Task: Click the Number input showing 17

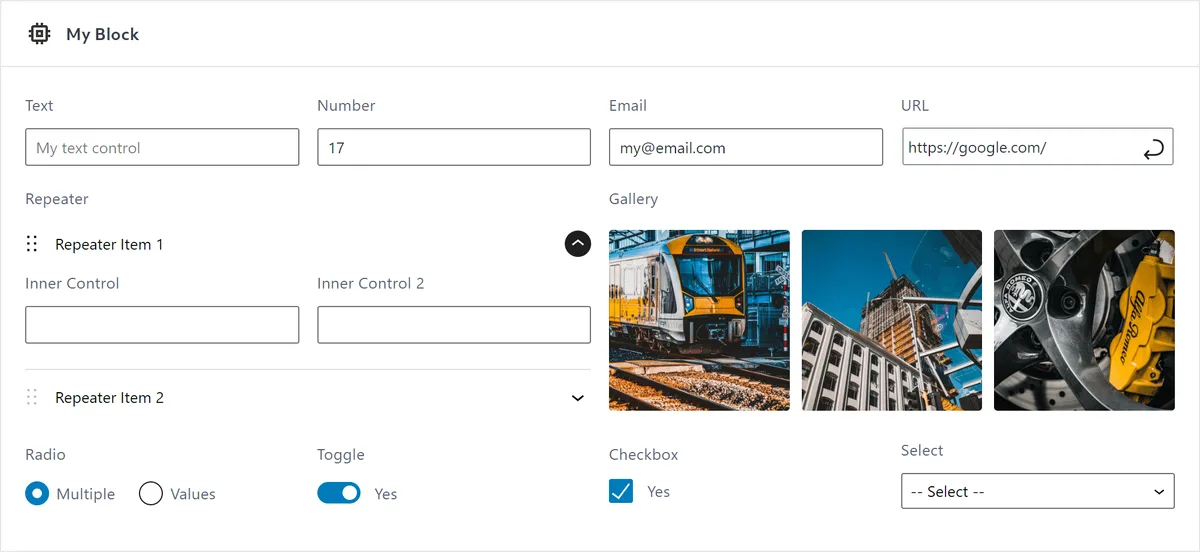Action: [x=454, y=147]
